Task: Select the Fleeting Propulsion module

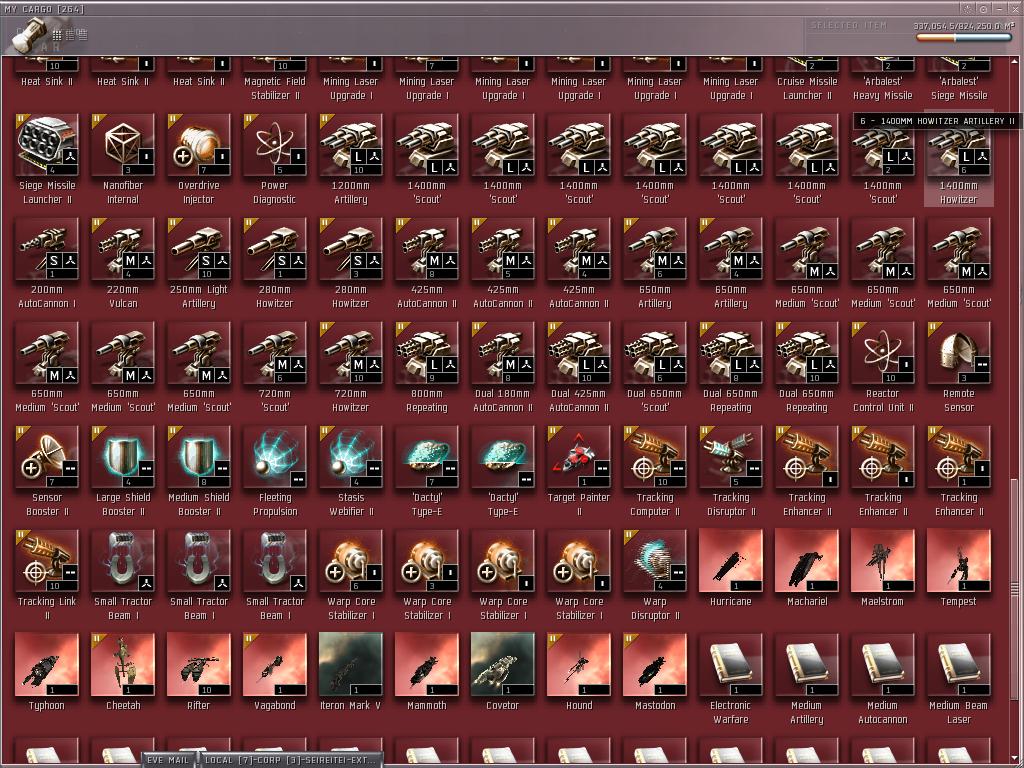Action: (x=275, y=471)
